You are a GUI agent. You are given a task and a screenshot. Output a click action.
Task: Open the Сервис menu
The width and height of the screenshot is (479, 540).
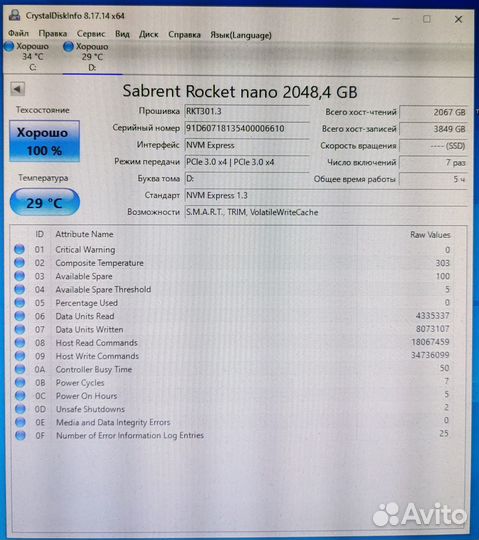pos(91,34)
